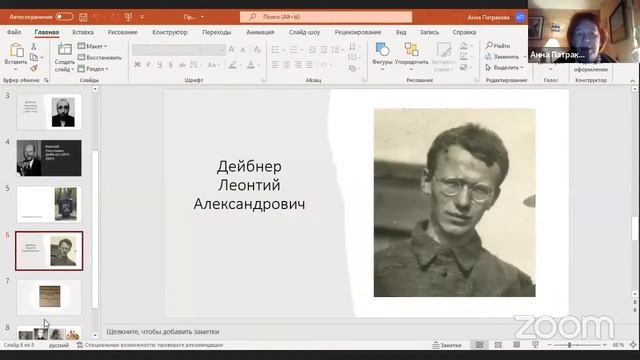The height and width of the screenshot is (360, 640).
Task: Toggle align text right
Action: 298,64
